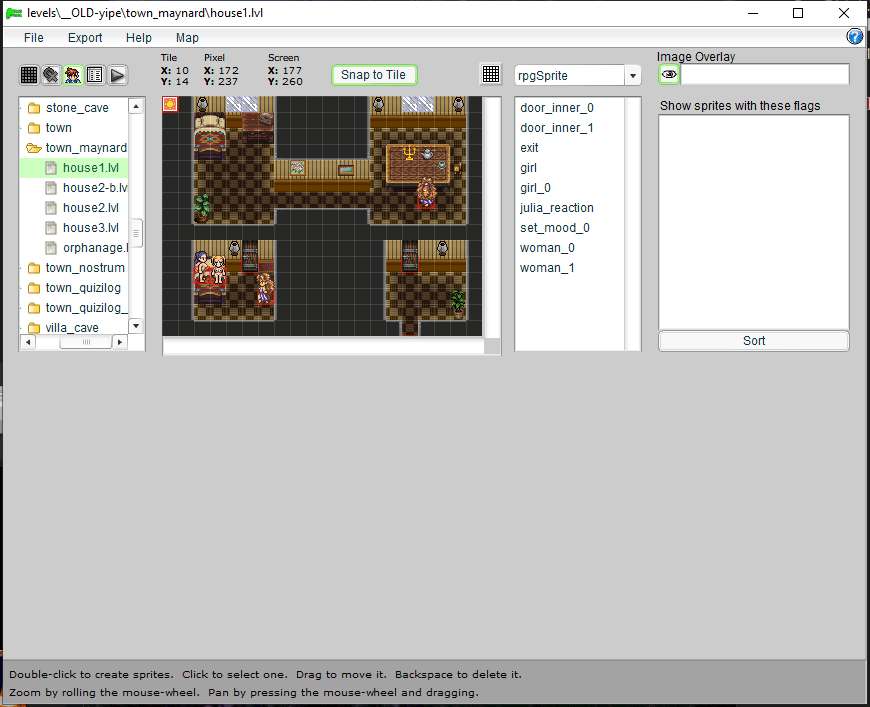Click the stamp tool icon

51,75
